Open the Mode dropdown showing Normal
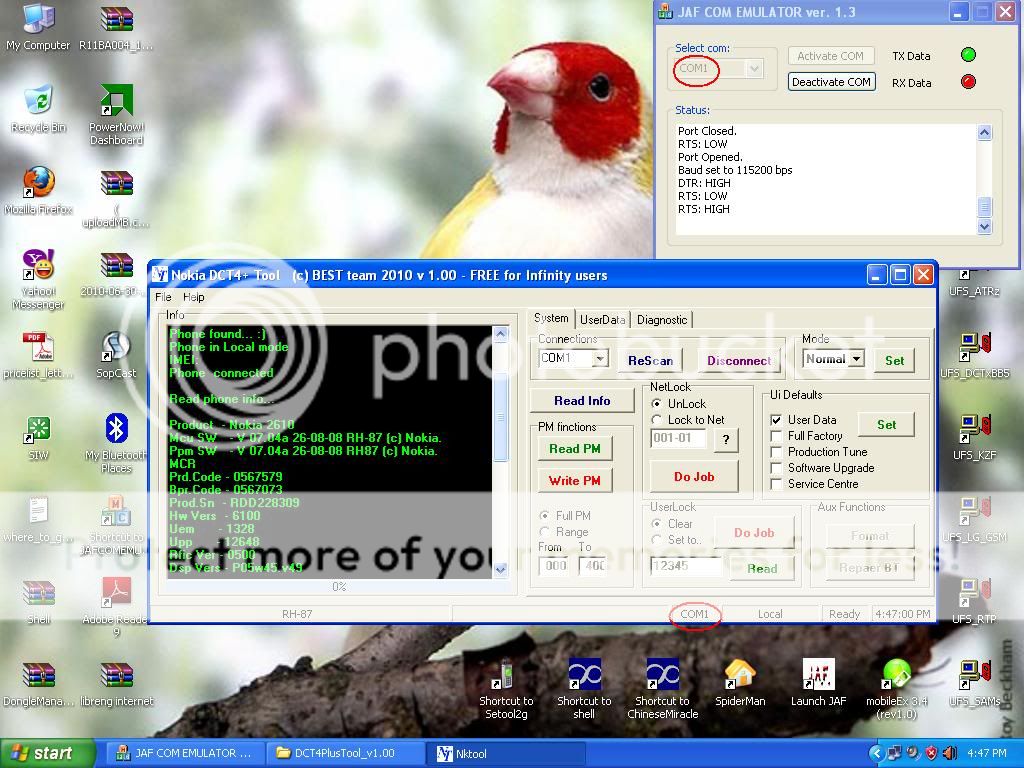This screenshot has height=768, width=1024. (x=856, y=359)
